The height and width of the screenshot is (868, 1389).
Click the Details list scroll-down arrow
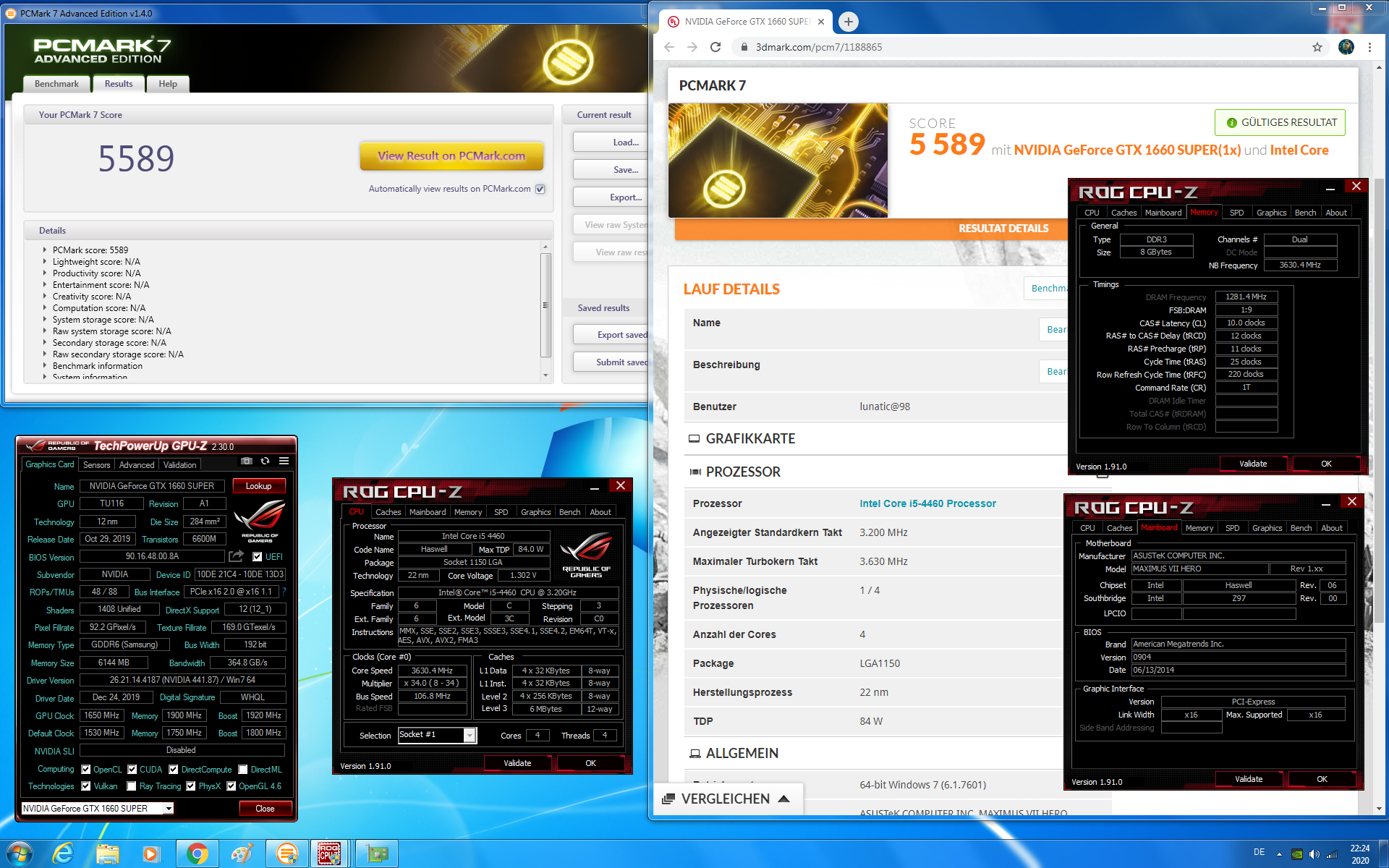pos(545,375)
